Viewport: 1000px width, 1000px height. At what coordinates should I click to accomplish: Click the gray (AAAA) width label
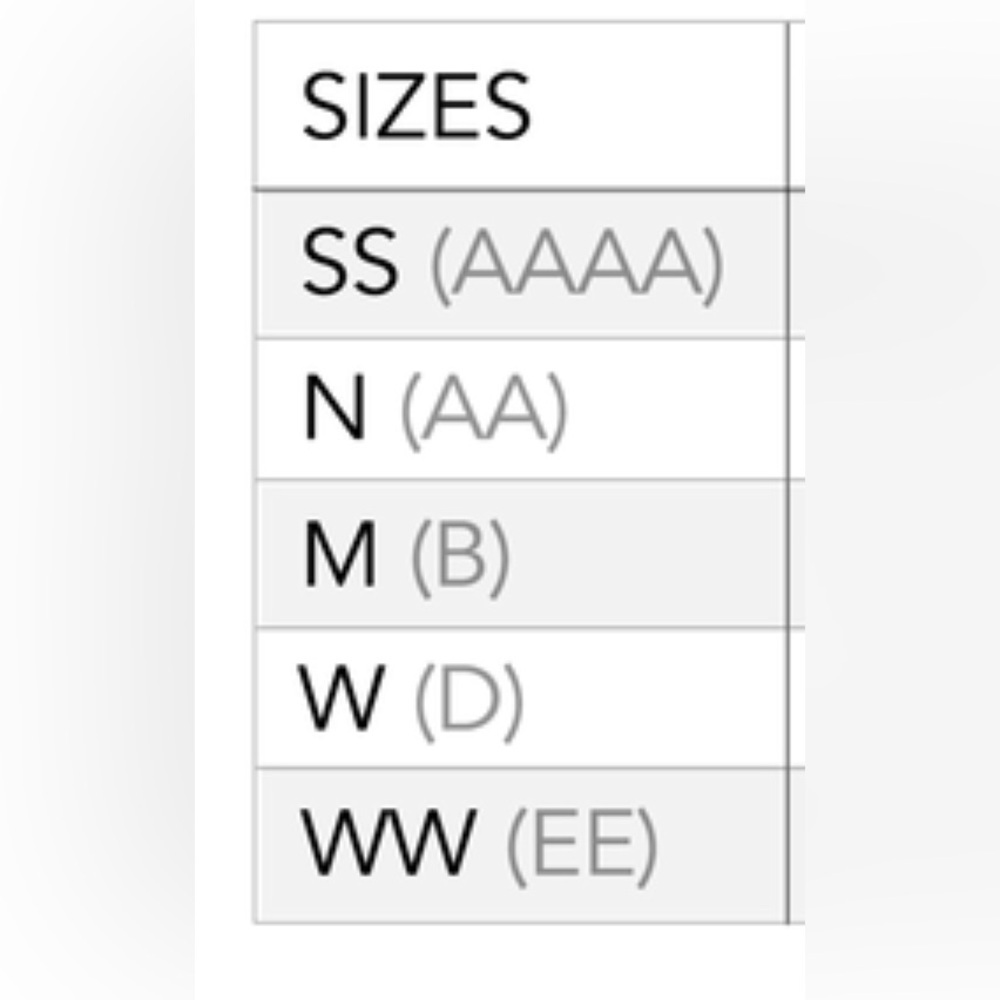point(575,265)
